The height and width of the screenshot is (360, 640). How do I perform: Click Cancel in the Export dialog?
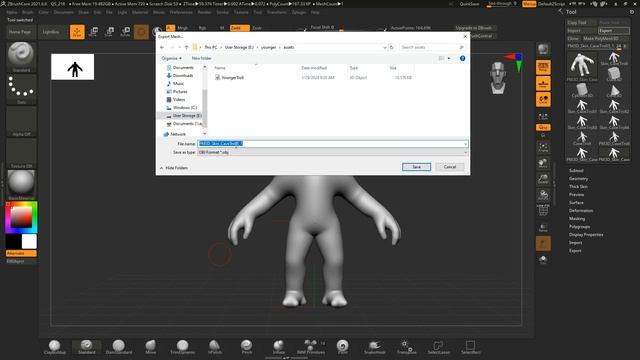[449, 167]
